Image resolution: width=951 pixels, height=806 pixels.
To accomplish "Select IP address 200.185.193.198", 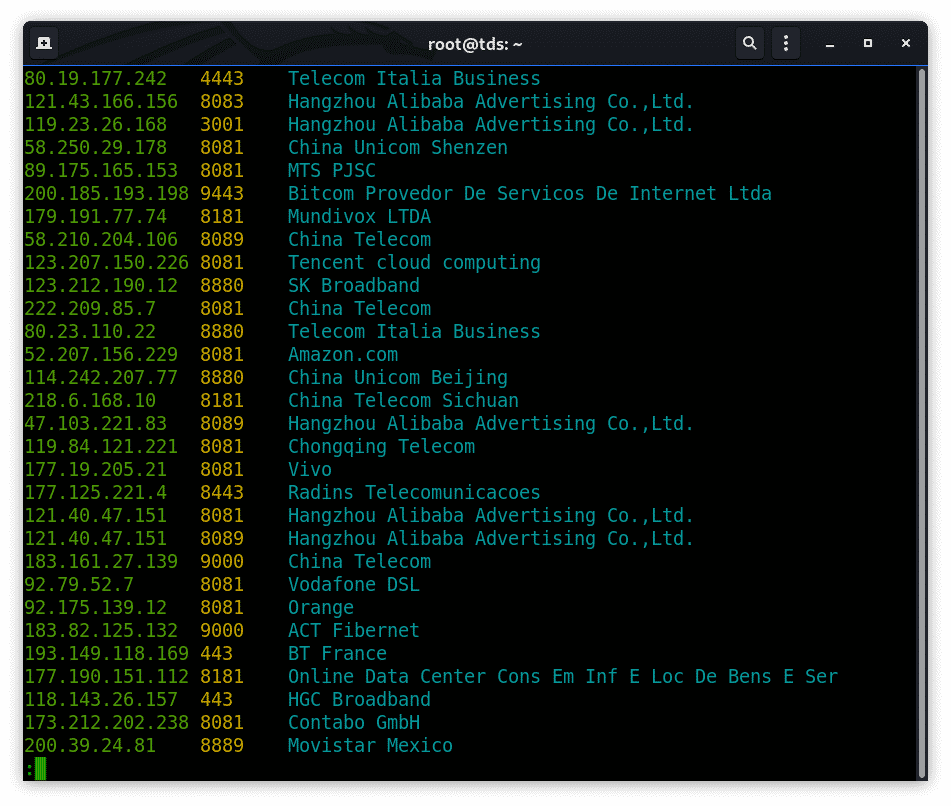I will pyautogui.click(x=106, y=194).
